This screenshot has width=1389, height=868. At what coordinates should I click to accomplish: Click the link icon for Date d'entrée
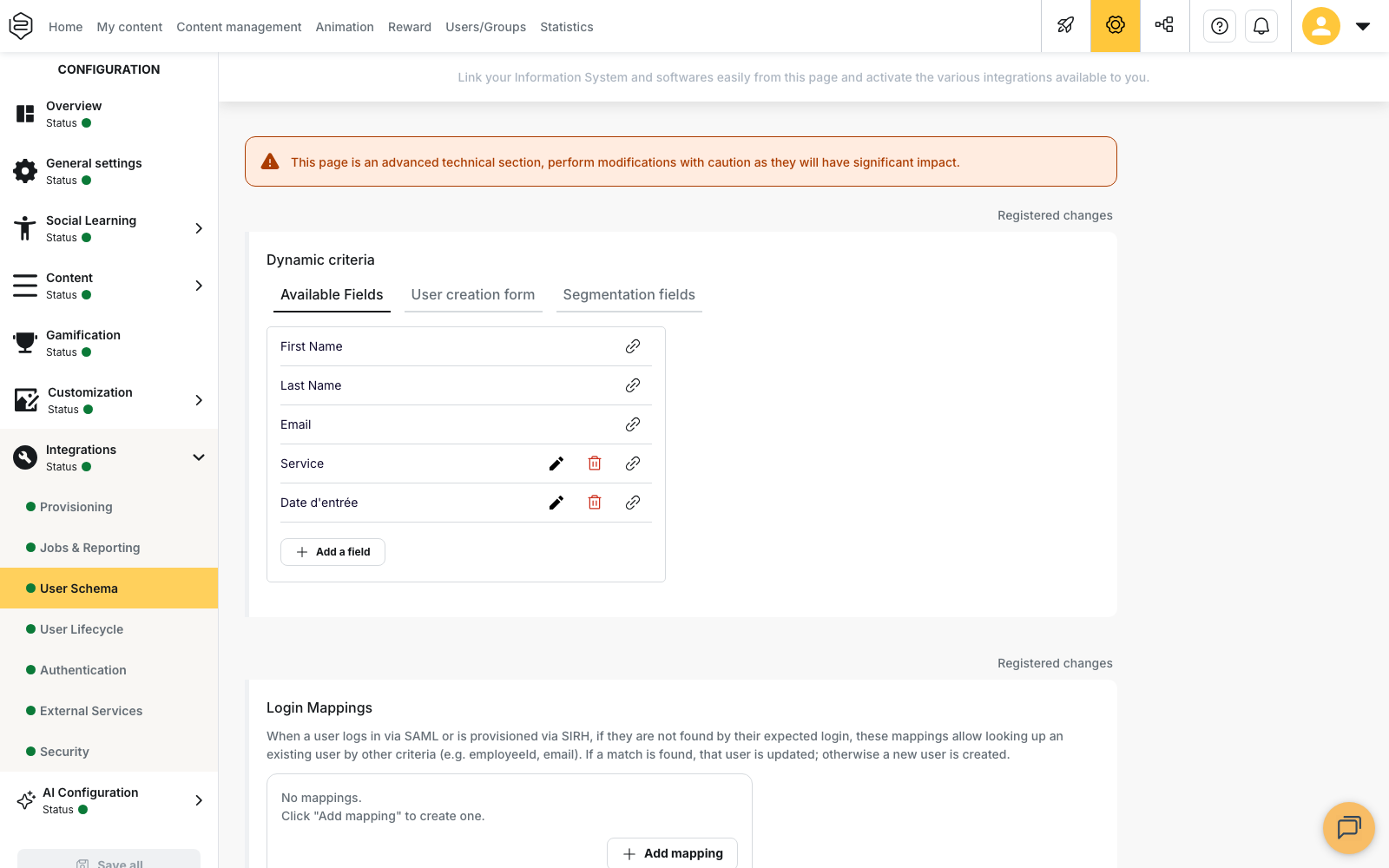(633, 503)
